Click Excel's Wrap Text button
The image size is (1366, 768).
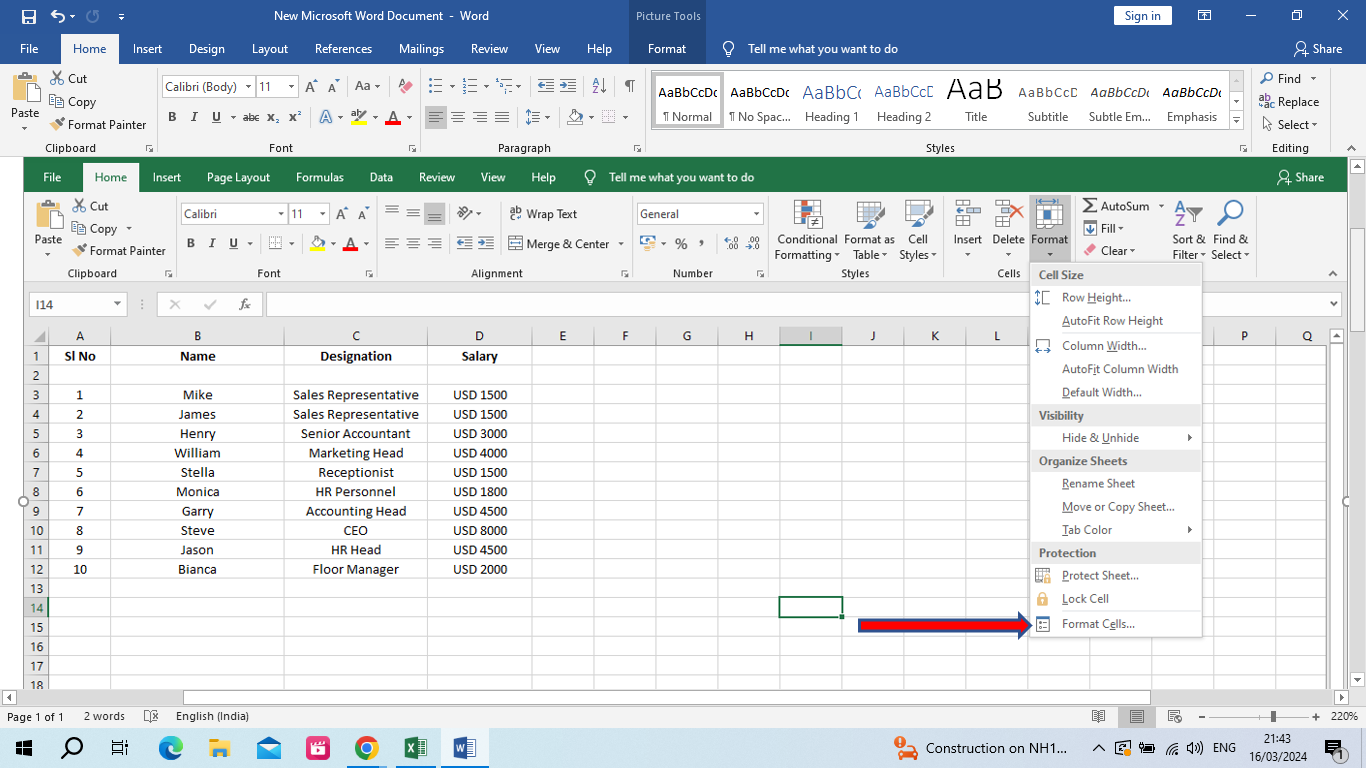pos(543,214)
